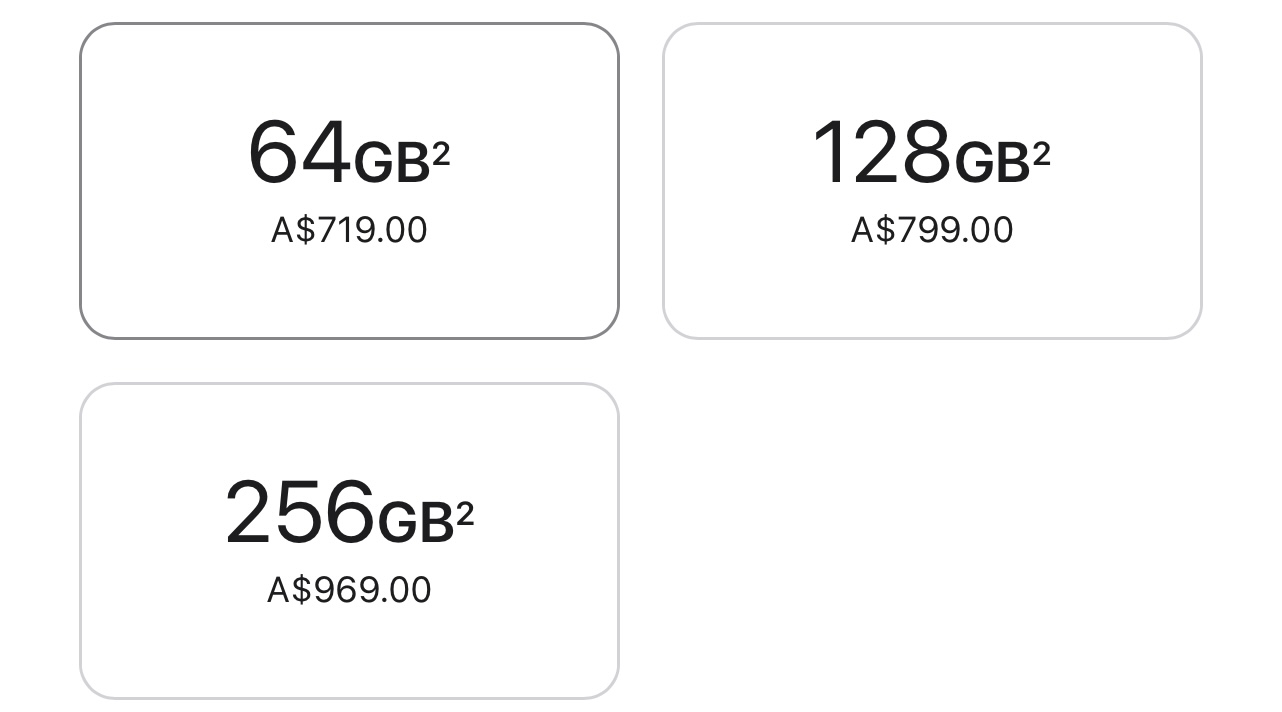
Task: Click the large "64" number
Action: coord(299,153)
